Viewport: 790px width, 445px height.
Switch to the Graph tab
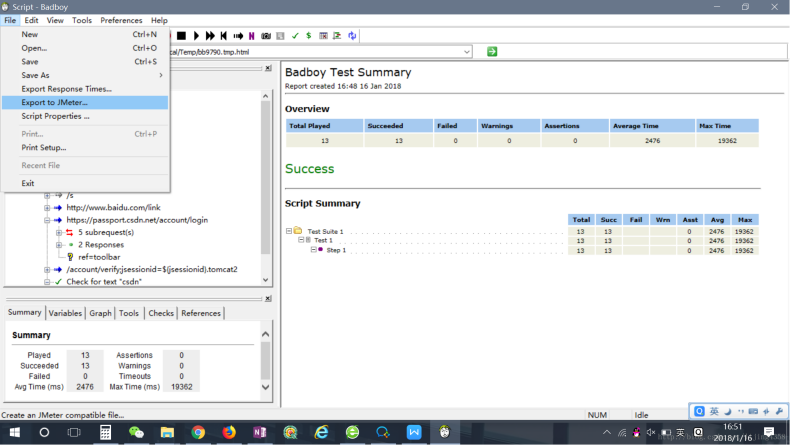coord(100,313)
